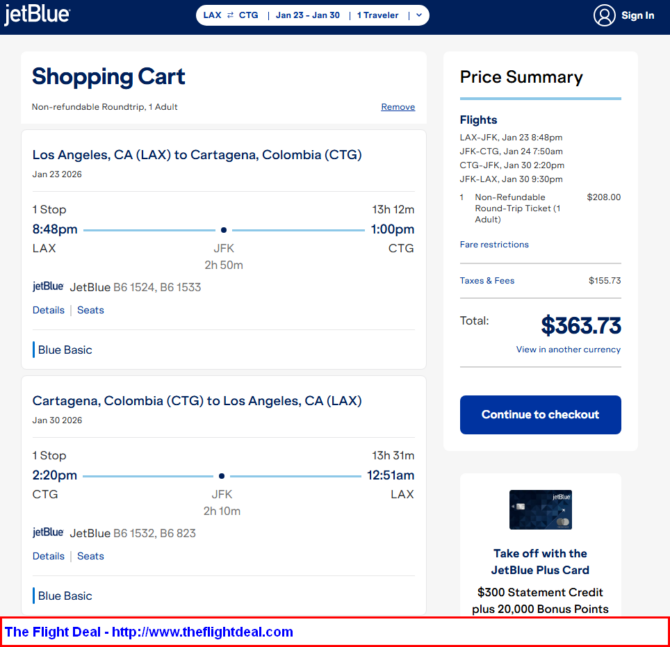Remove the roundtrip from the cart
Image resolution: width=670 pixels, height=647 pixels.
pyautogui.click(x=397, y=107)
